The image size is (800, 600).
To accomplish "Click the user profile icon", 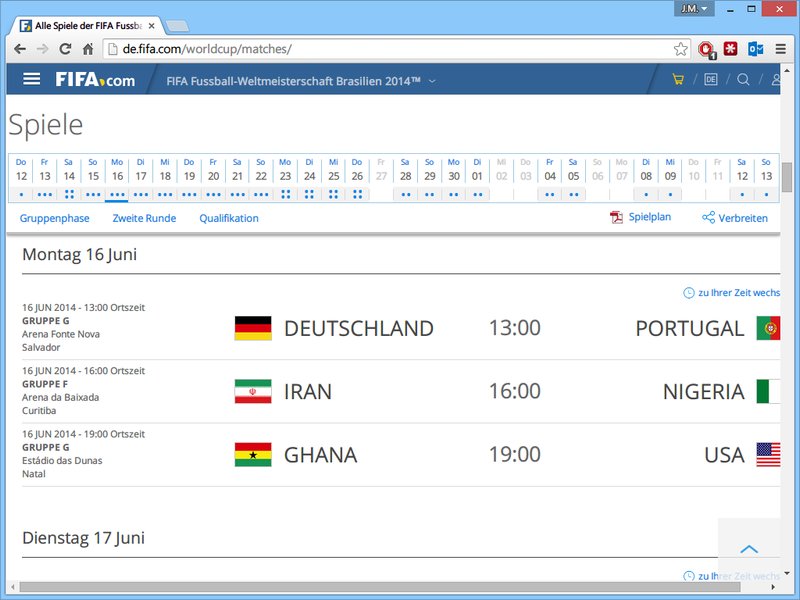I will click(776, 79).
